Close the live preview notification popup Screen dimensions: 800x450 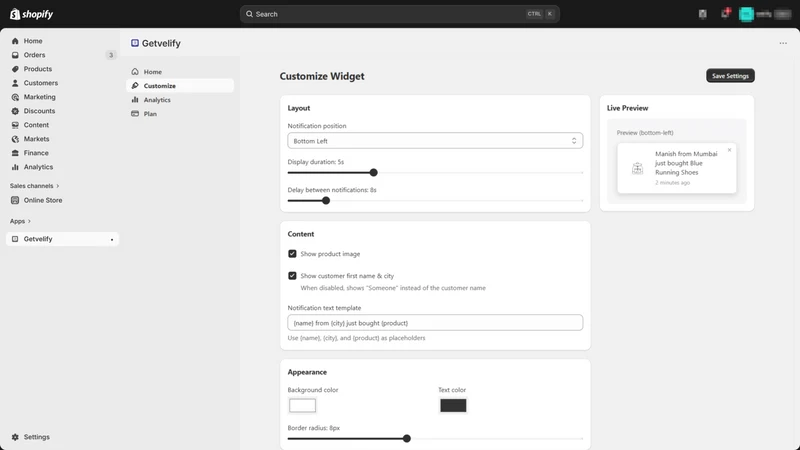click(730, 150)
